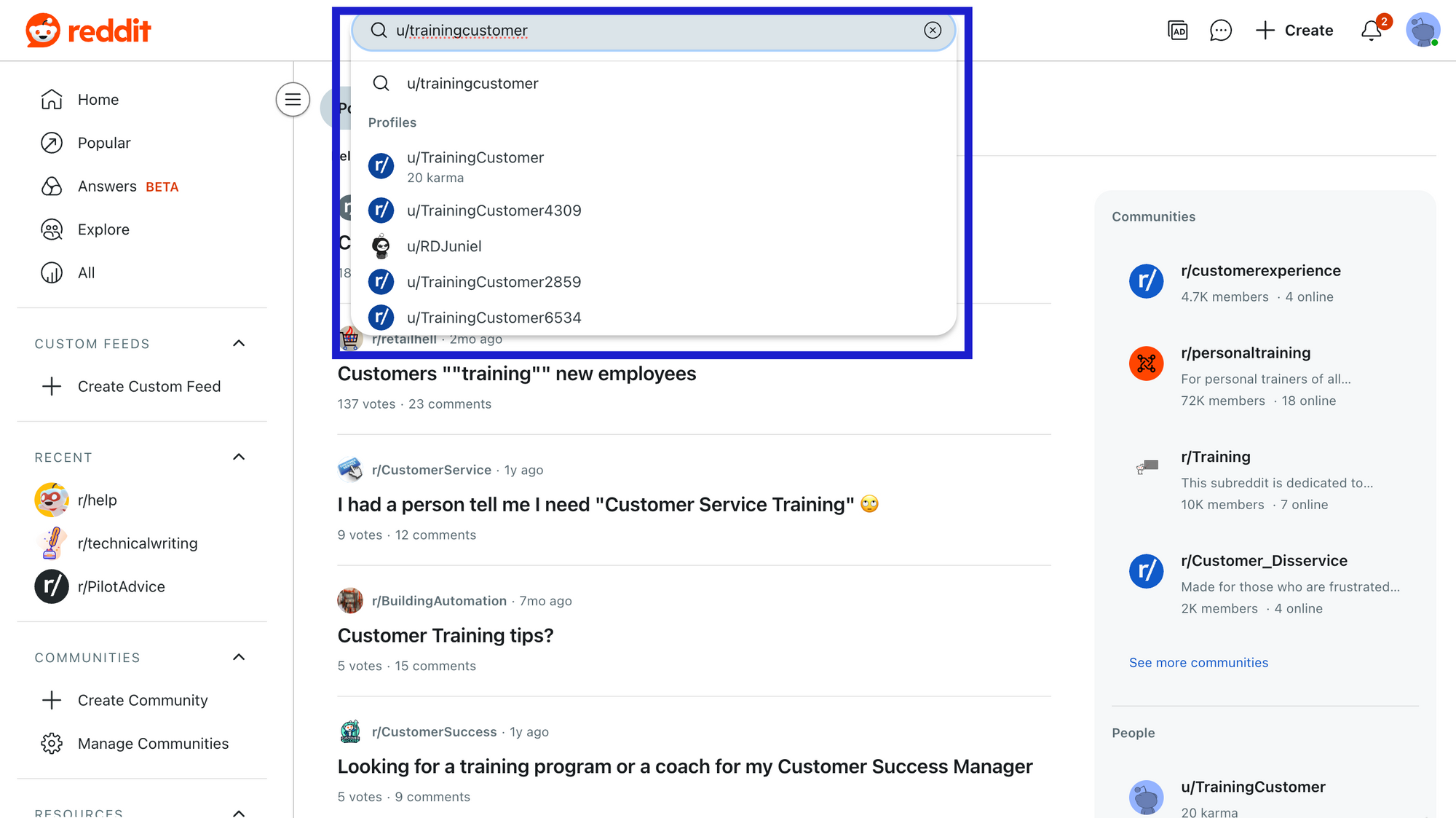Click the Reddit logo icon
This screenshot has height=818, width=1456.
tap(43, 30)
